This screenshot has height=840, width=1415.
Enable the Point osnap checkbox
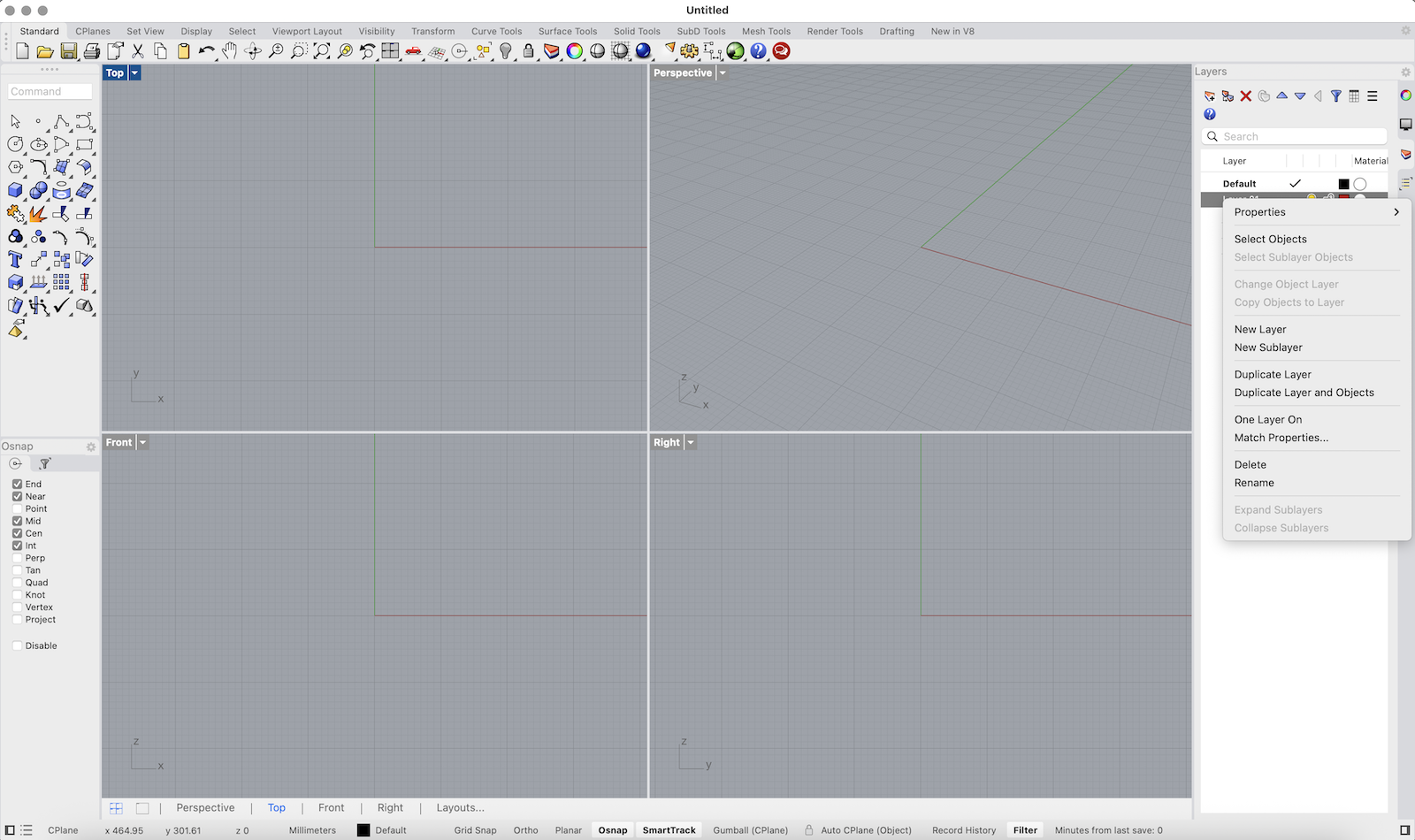tap(17, 508)
